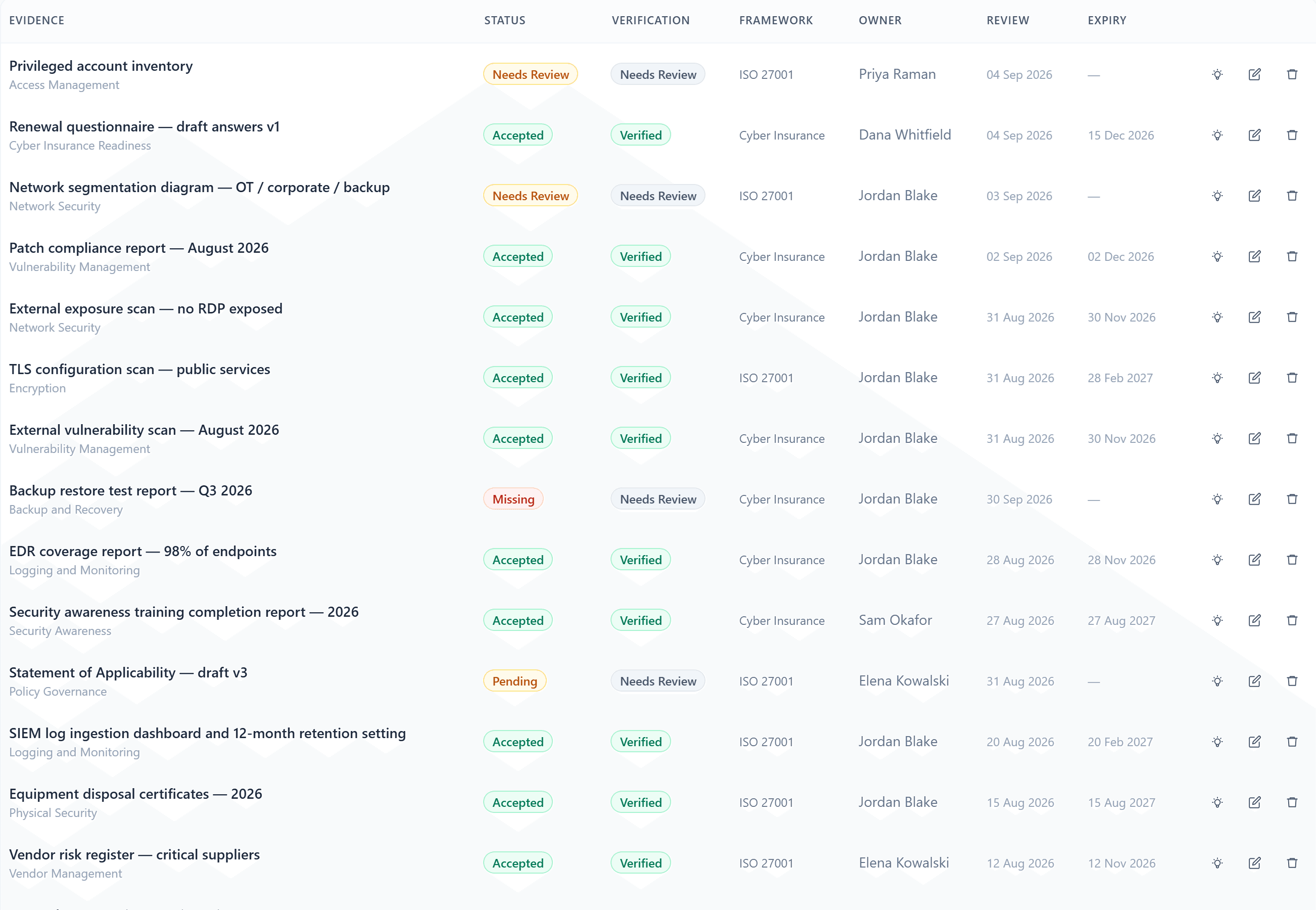1316x910 pixels.
Task: Click expiry date 28 Feb 2027
Action: point(1120,378)
